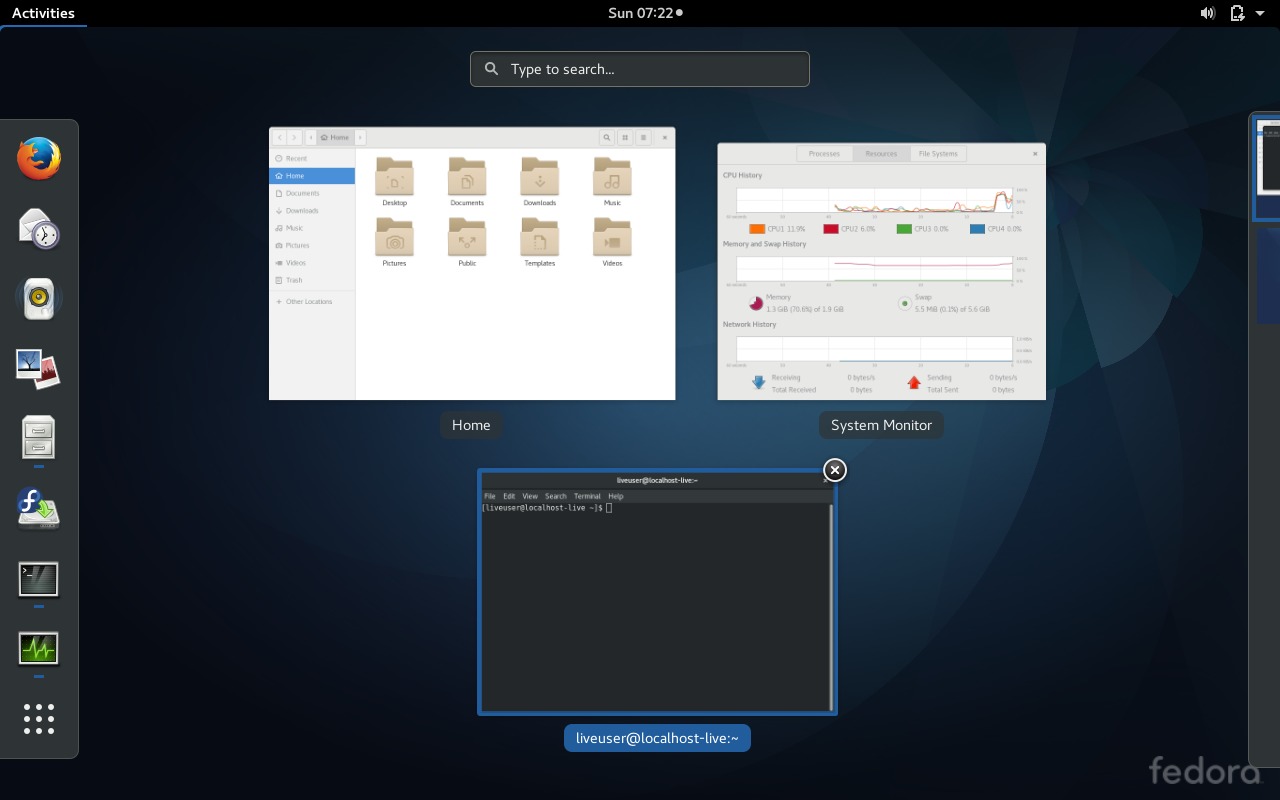Switch Files to grid view

[625, 137]
